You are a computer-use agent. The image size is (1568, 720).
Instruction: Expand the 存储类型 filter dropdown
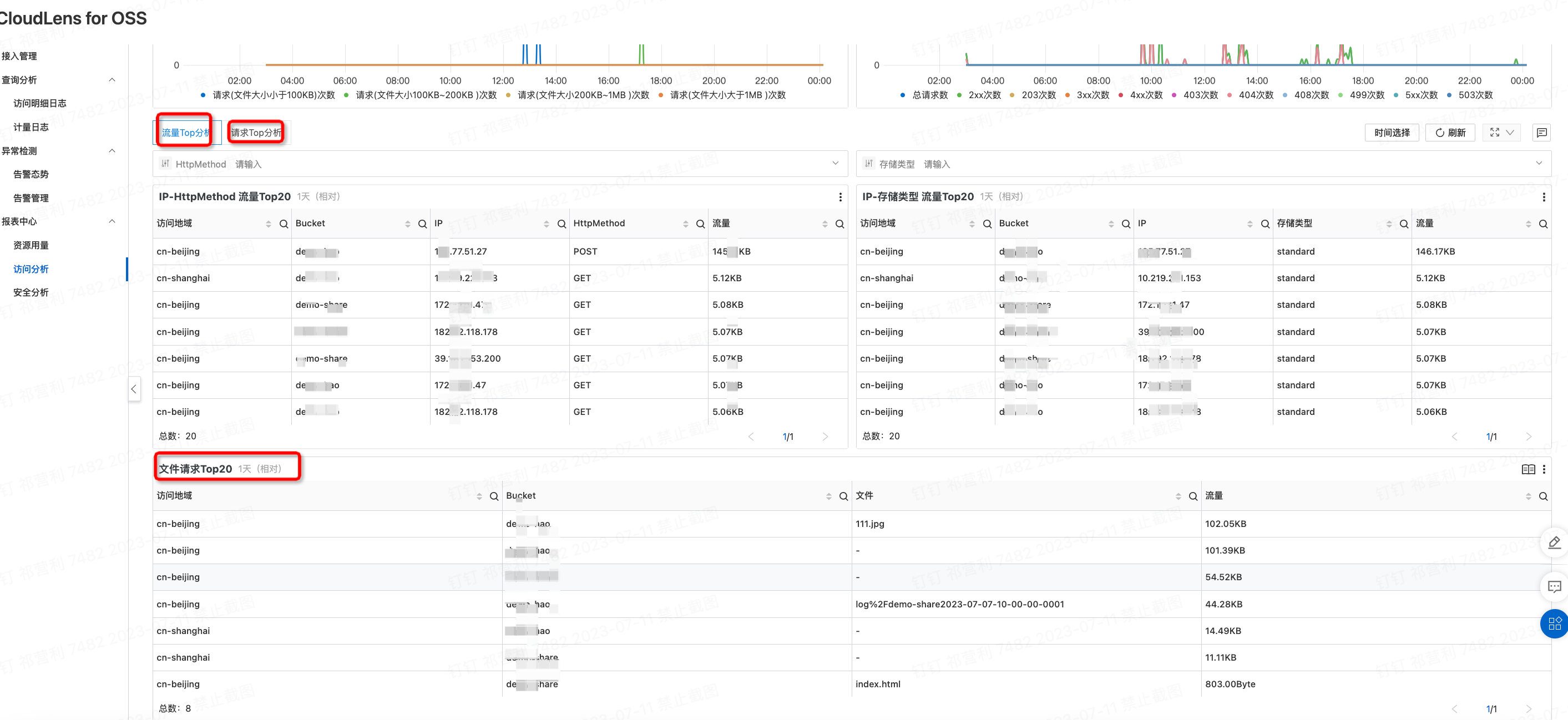1539,163
